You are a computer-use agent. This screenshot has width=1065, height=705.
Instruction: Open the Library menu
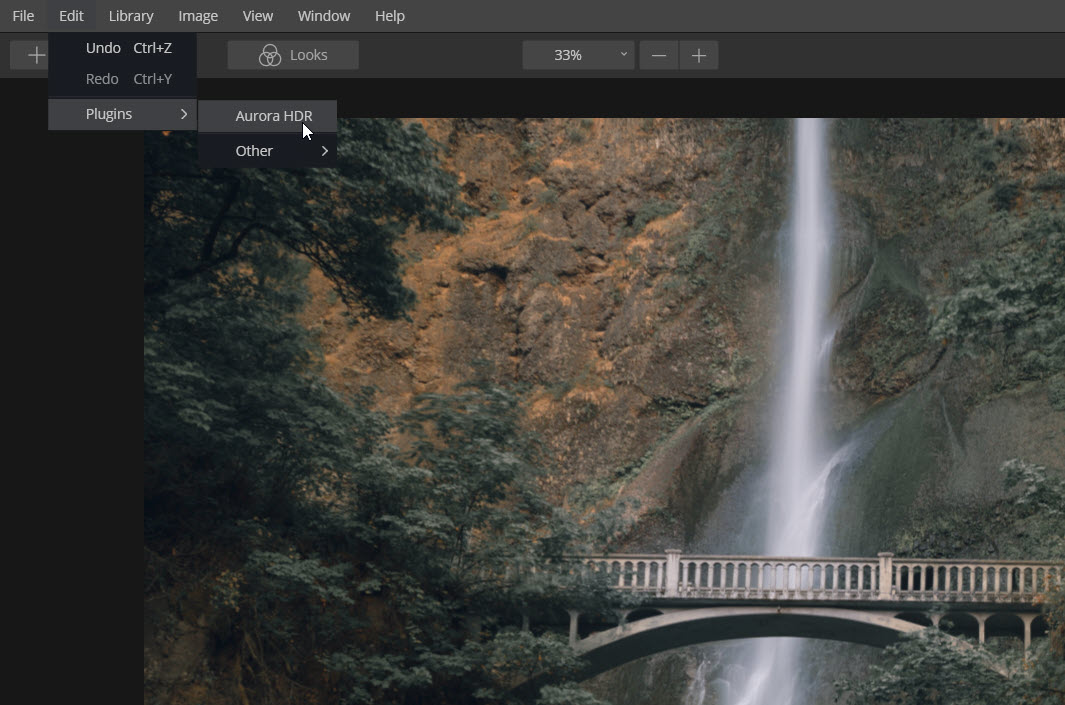[x=131, y=16]
